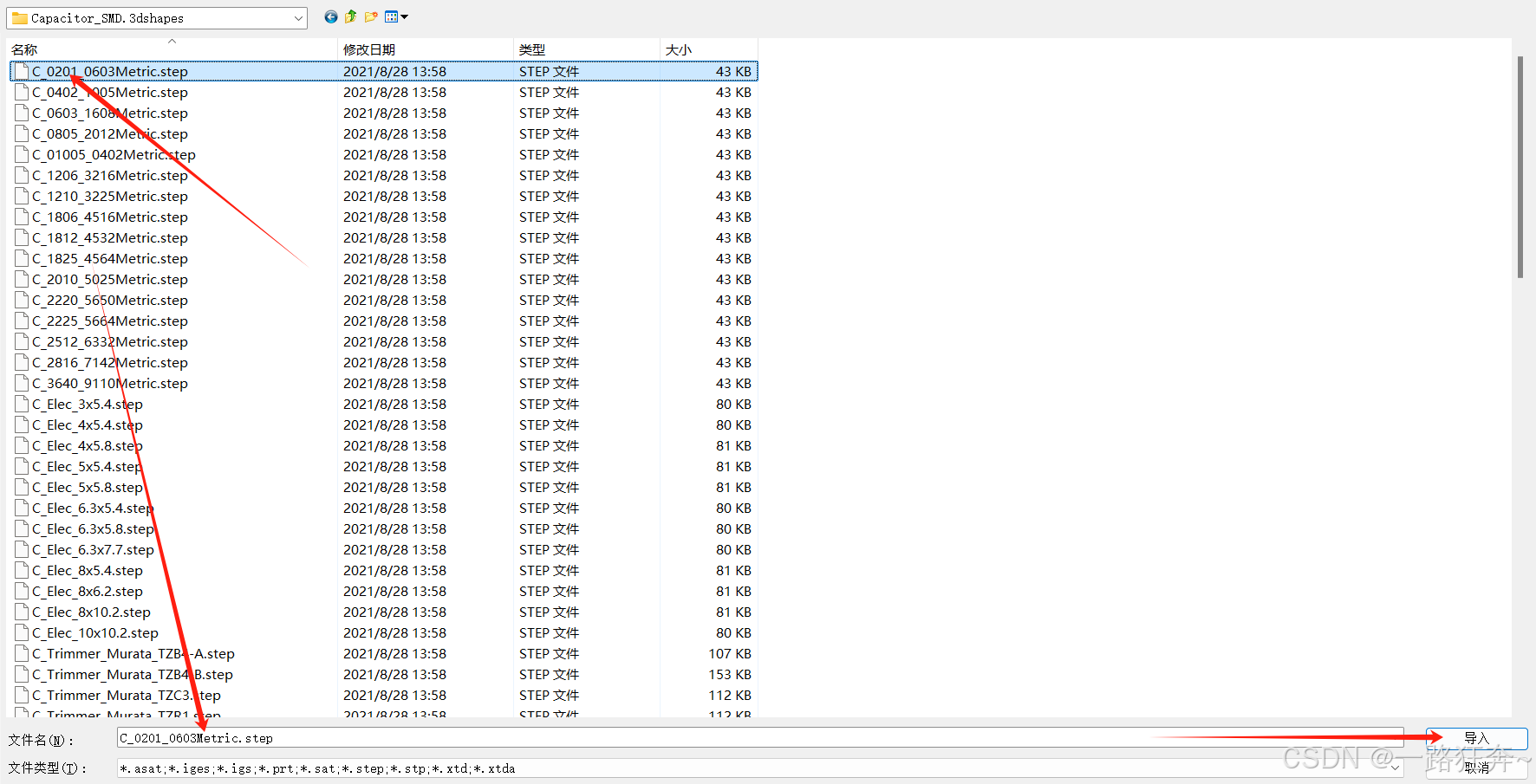Select file name C_Elec_6.3x5.4.step
Image resolution: width=1536 pixels, height=784 pixels.
pos(93,509)
